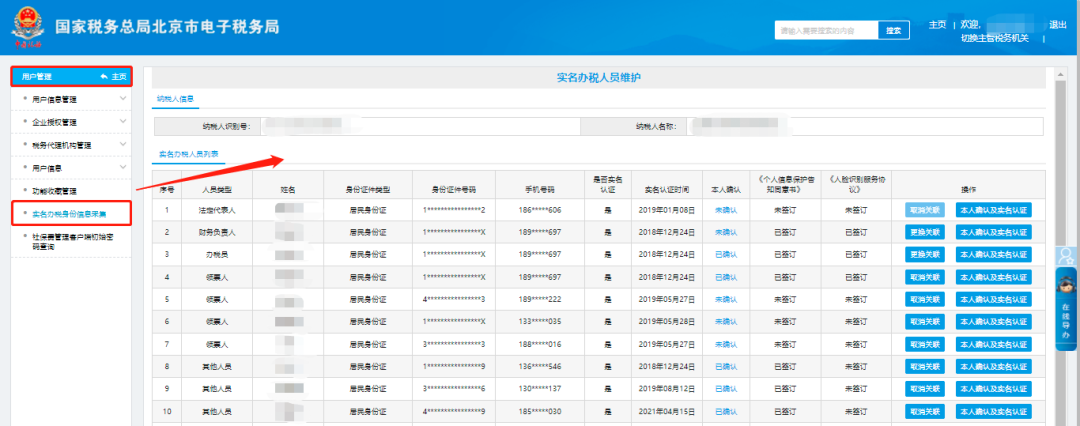Select 实名办税身份信息采集 in the sidebar

69,213
